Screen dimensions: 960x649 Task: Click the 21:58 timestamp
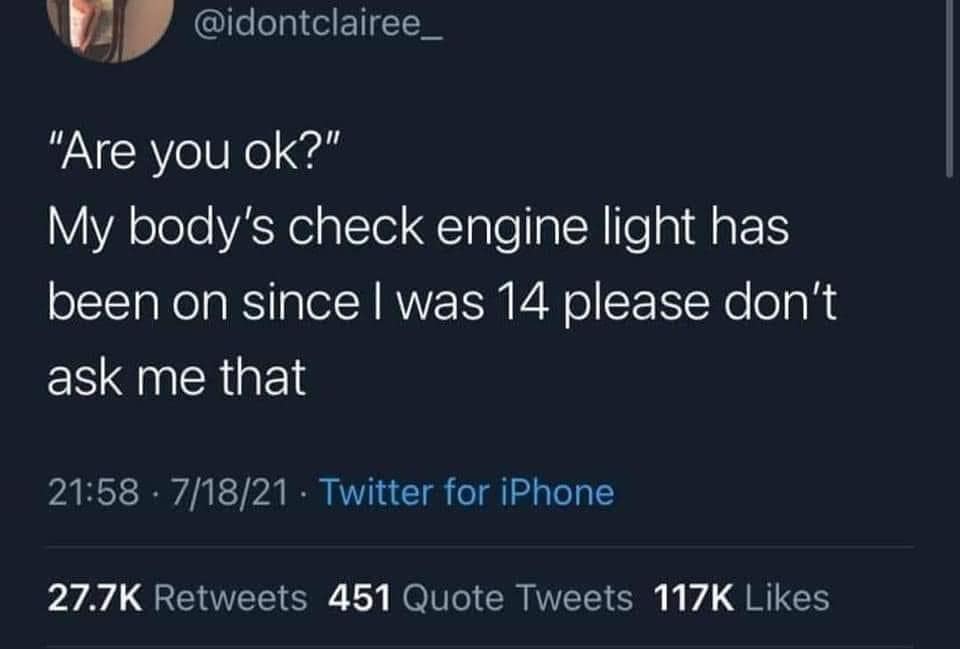(94, 493)
